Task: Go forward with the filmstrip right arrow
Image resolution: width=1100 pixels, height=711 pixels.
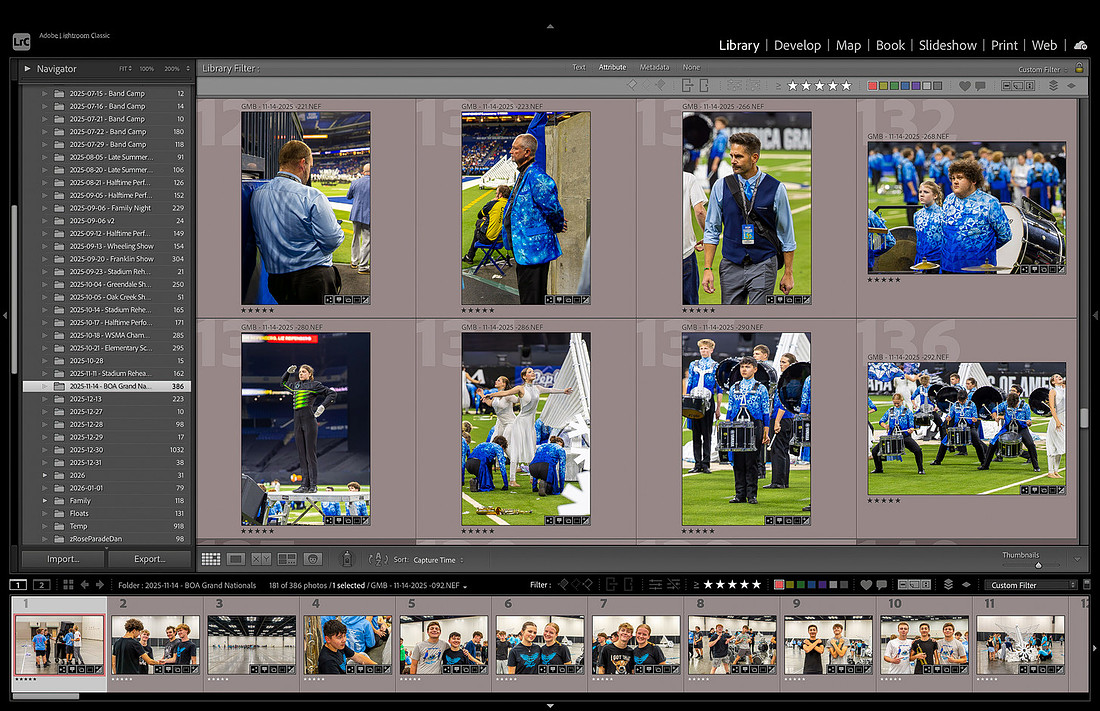Action: point(100,585)
